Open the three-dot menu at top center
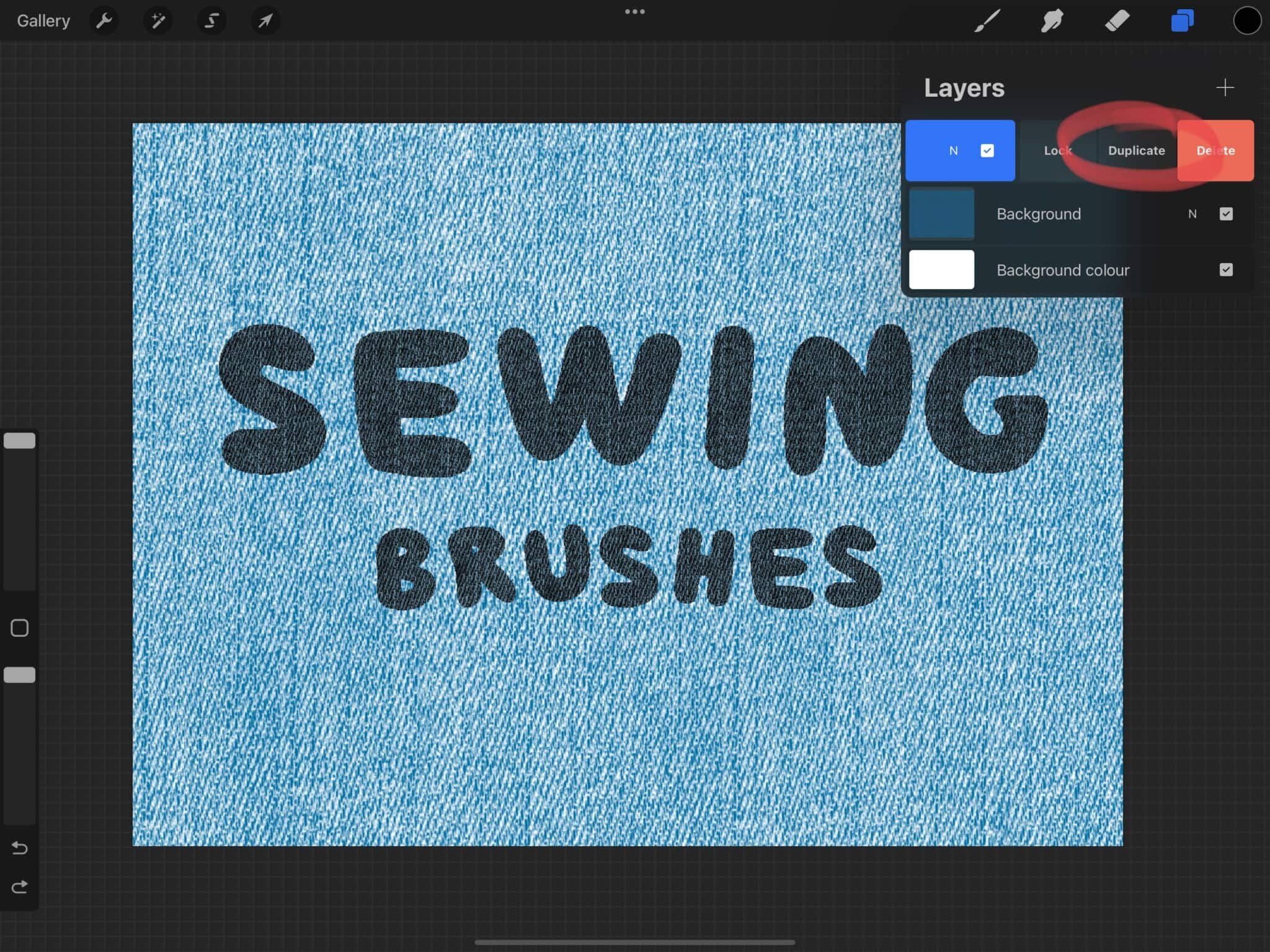The image size is (1270, 952). coord(635,11)
